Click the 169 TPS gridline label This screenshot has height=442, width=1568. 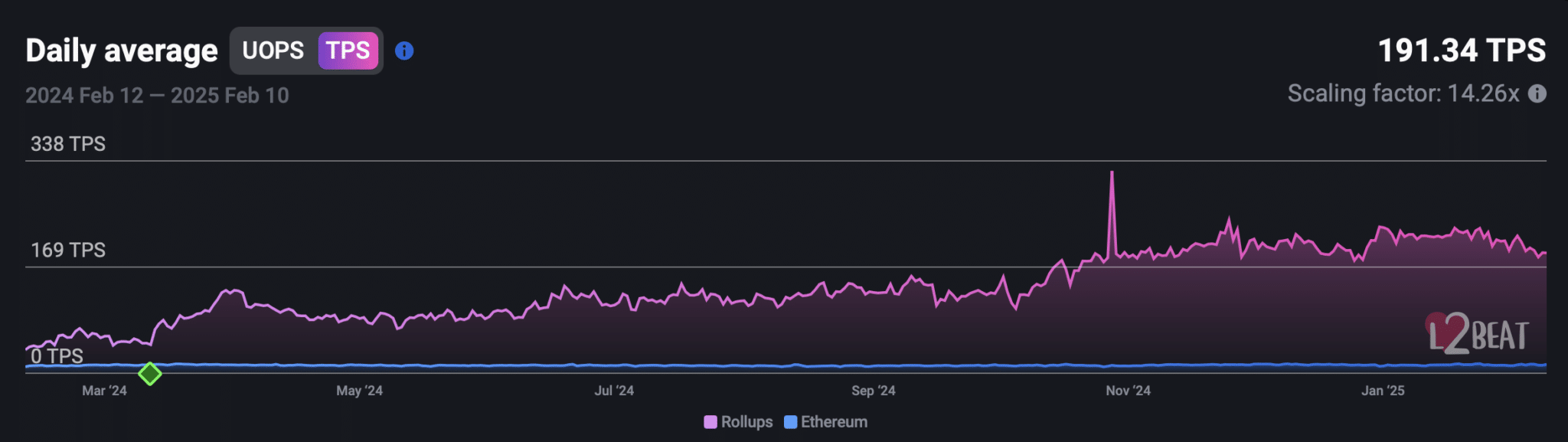click(68, 250)
